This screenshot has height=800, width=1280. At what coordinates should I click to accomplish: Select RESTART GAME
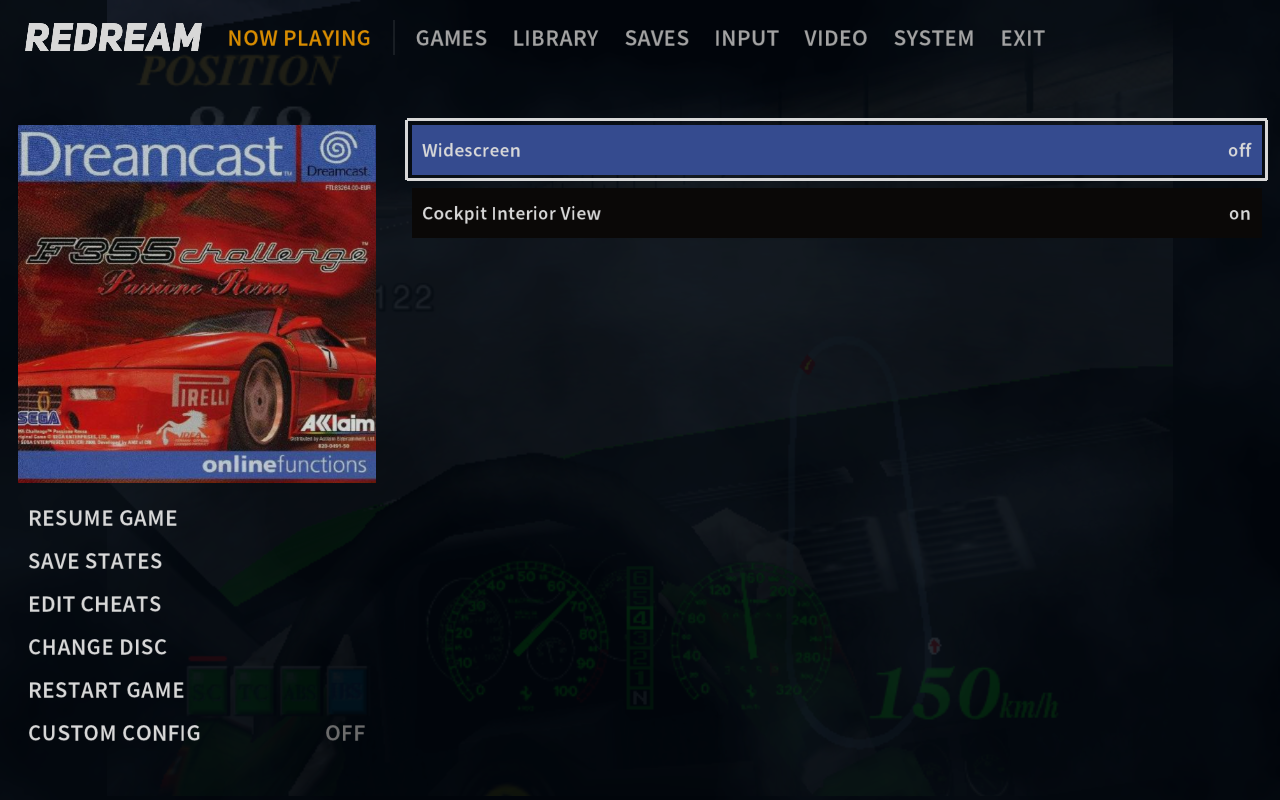pyautogui.click(x=106, y=690)
